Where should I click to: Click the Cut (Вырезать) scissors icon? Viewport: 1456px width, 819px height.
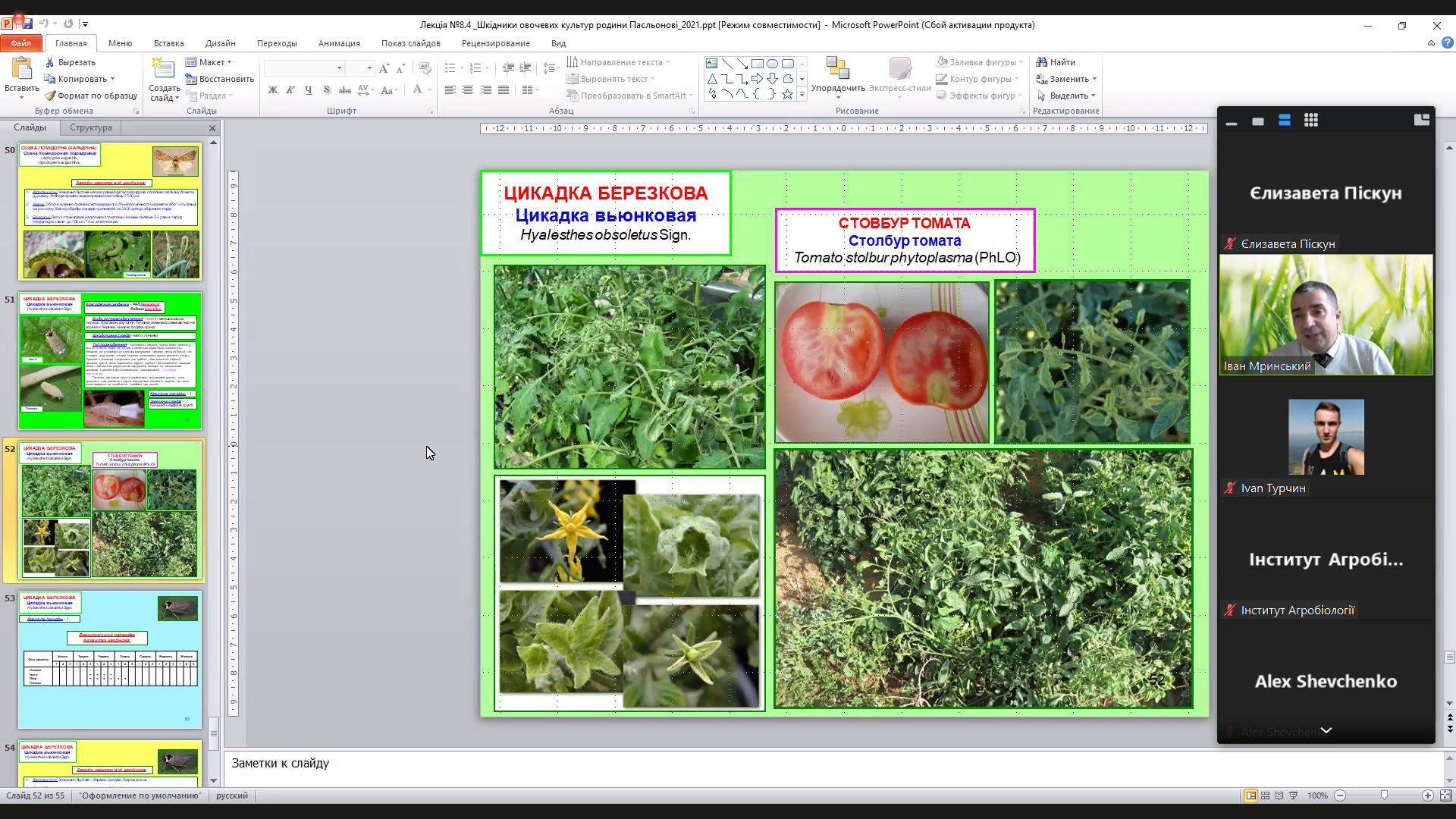(x=50, y=62)
